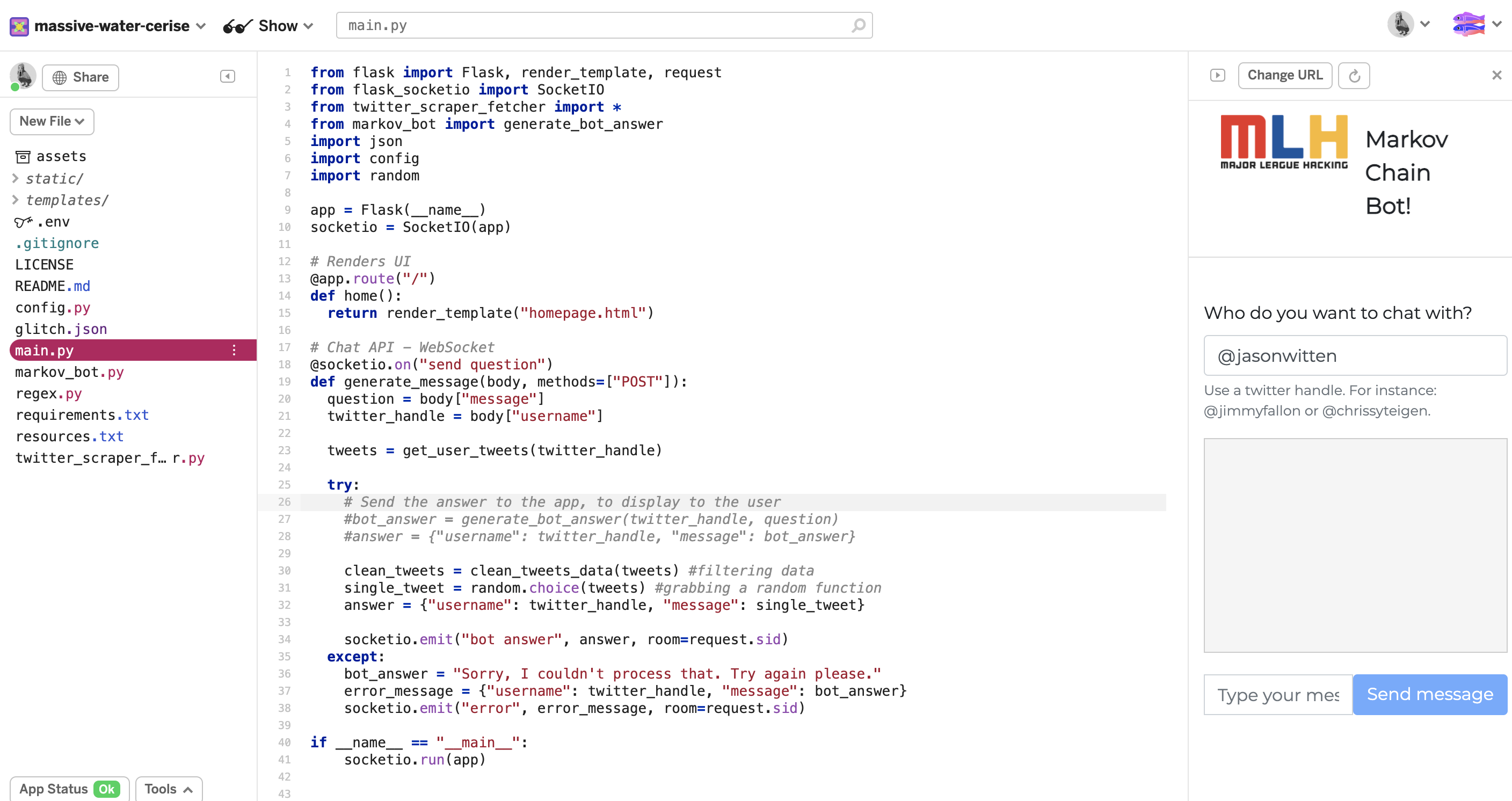The height and width of the screenshot is (801, 1512).
Task: Open the Tools menu at bottom
Action: pos(169,789)
